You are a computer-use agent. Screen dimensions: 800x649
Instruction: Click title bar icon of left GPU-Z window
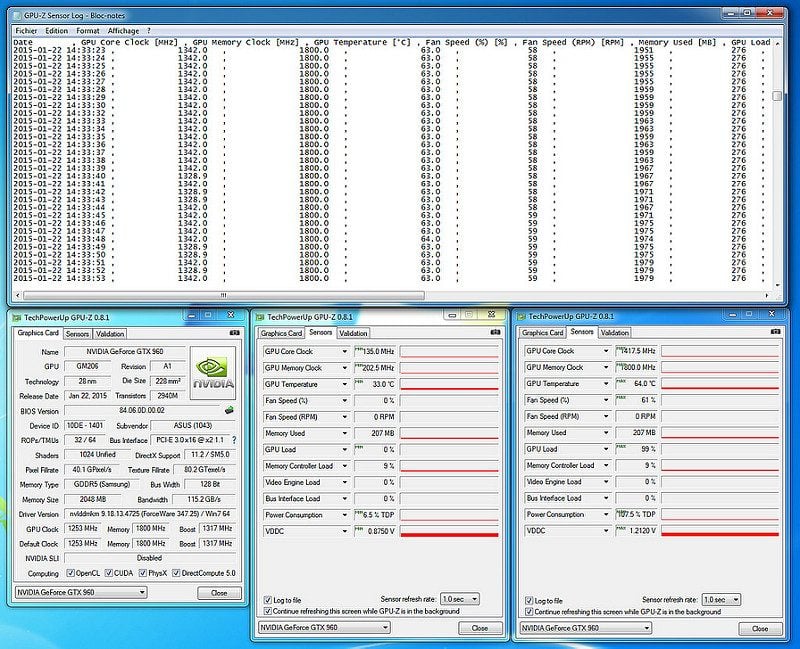coord(17,317)
